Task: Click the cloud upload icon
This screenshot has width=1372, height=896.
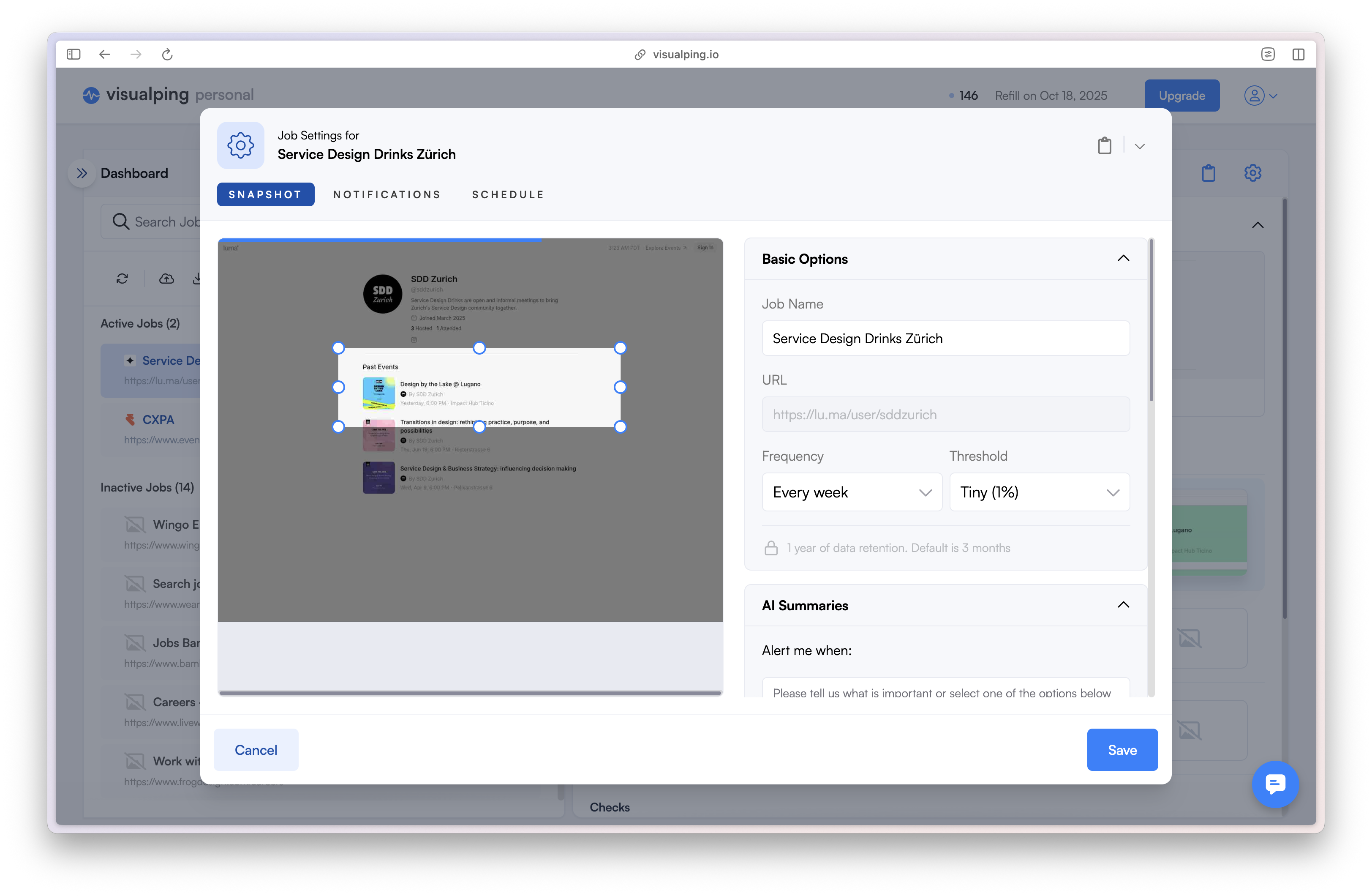Action: pos(166,279)
